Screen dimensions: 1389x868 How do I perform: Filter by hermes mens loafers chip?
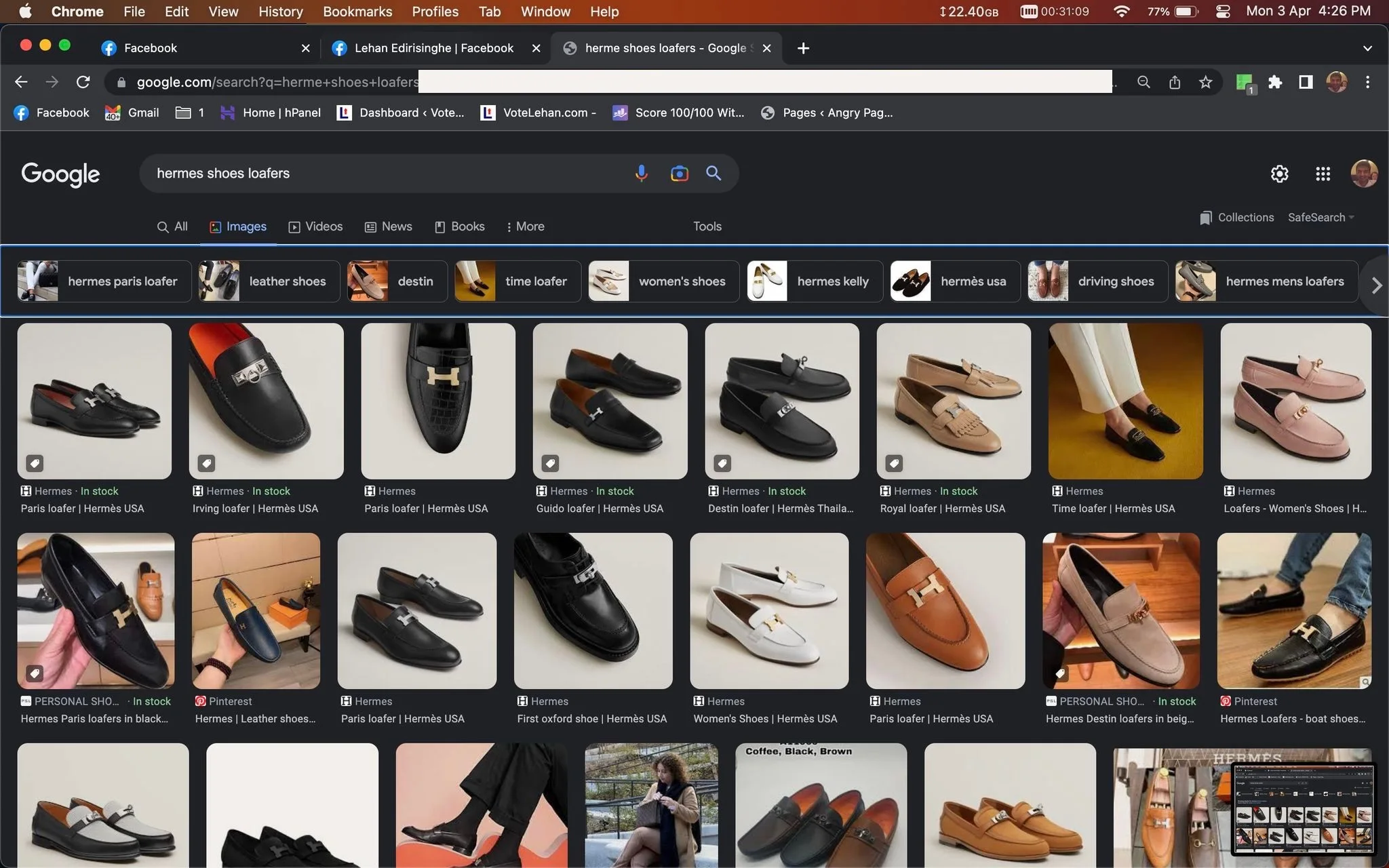click(1267, 281)
